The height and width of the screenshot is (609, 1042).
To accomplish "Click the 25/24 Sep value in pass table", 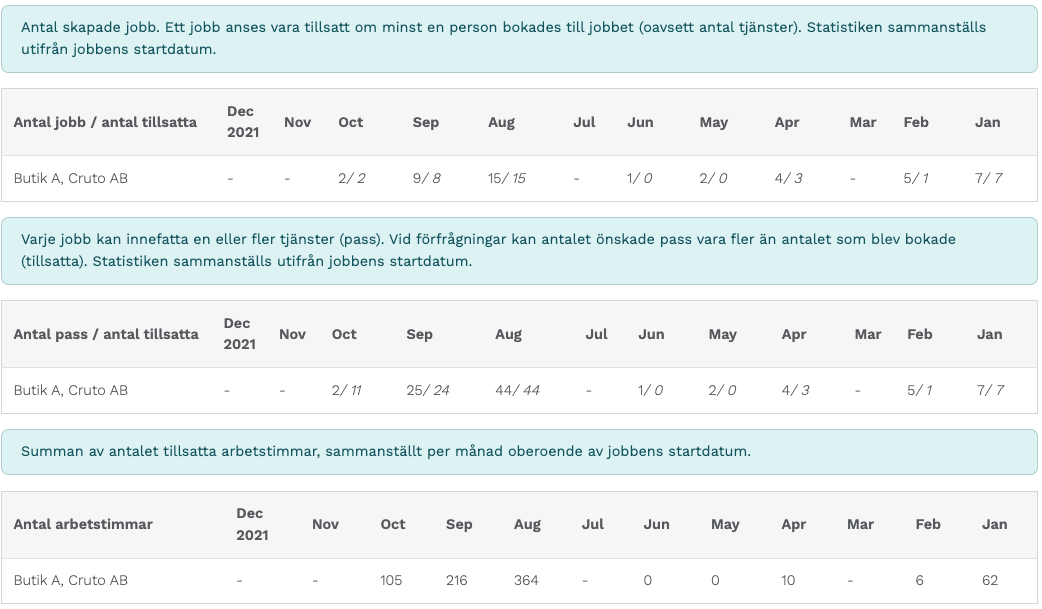I will (x=427, y=390).
